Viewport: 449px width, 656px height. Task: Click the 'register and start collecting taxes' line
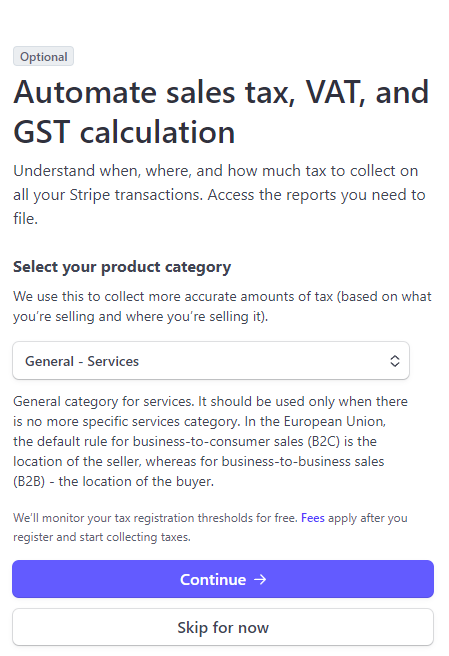point(102,537)
